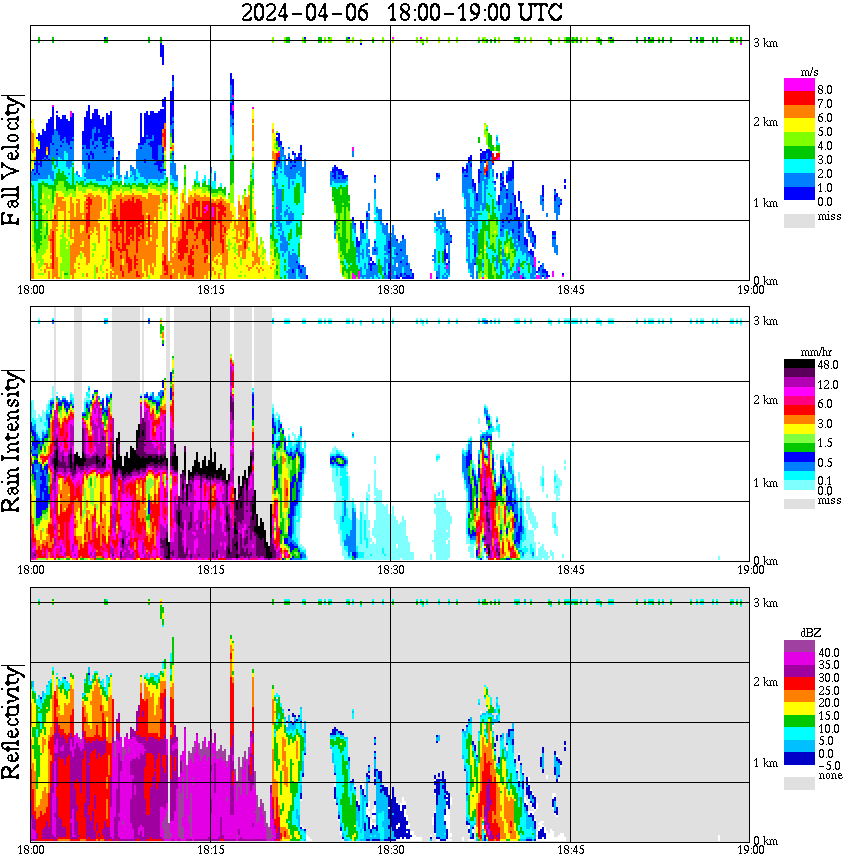Click the 0.5 value in the mm/hr legend

[825, 463]
